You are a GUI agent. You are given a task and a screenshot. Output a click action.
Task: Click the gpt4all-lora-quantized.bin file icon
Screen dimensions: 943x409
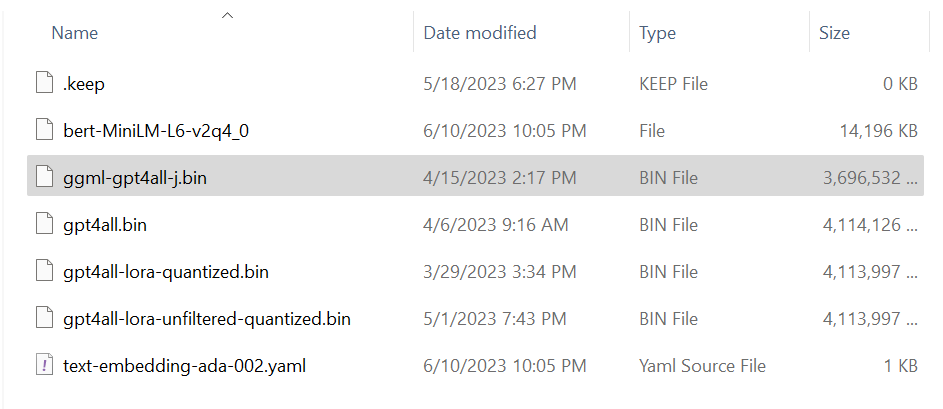pos(43,272)
